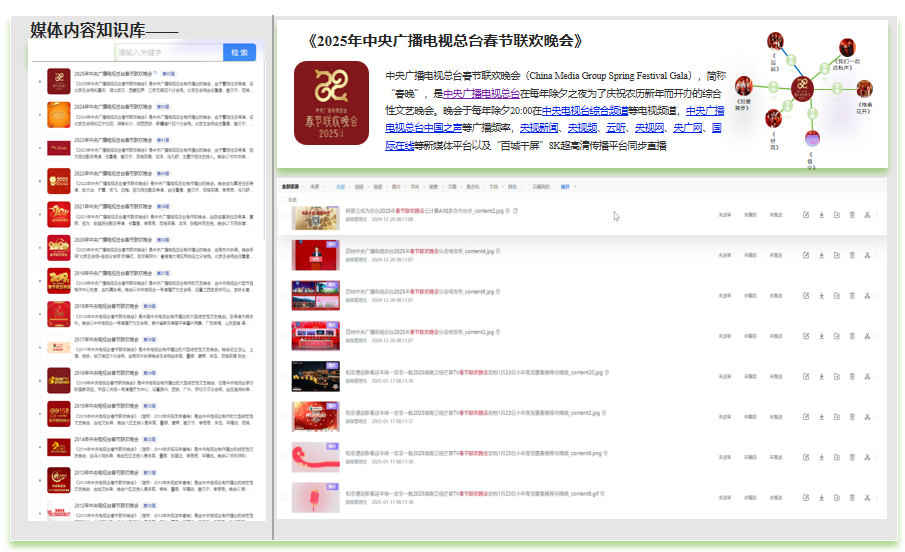Download the content8.gif file
The height and width of the screenshot is (552, 905).
click(x=821, y=498)
